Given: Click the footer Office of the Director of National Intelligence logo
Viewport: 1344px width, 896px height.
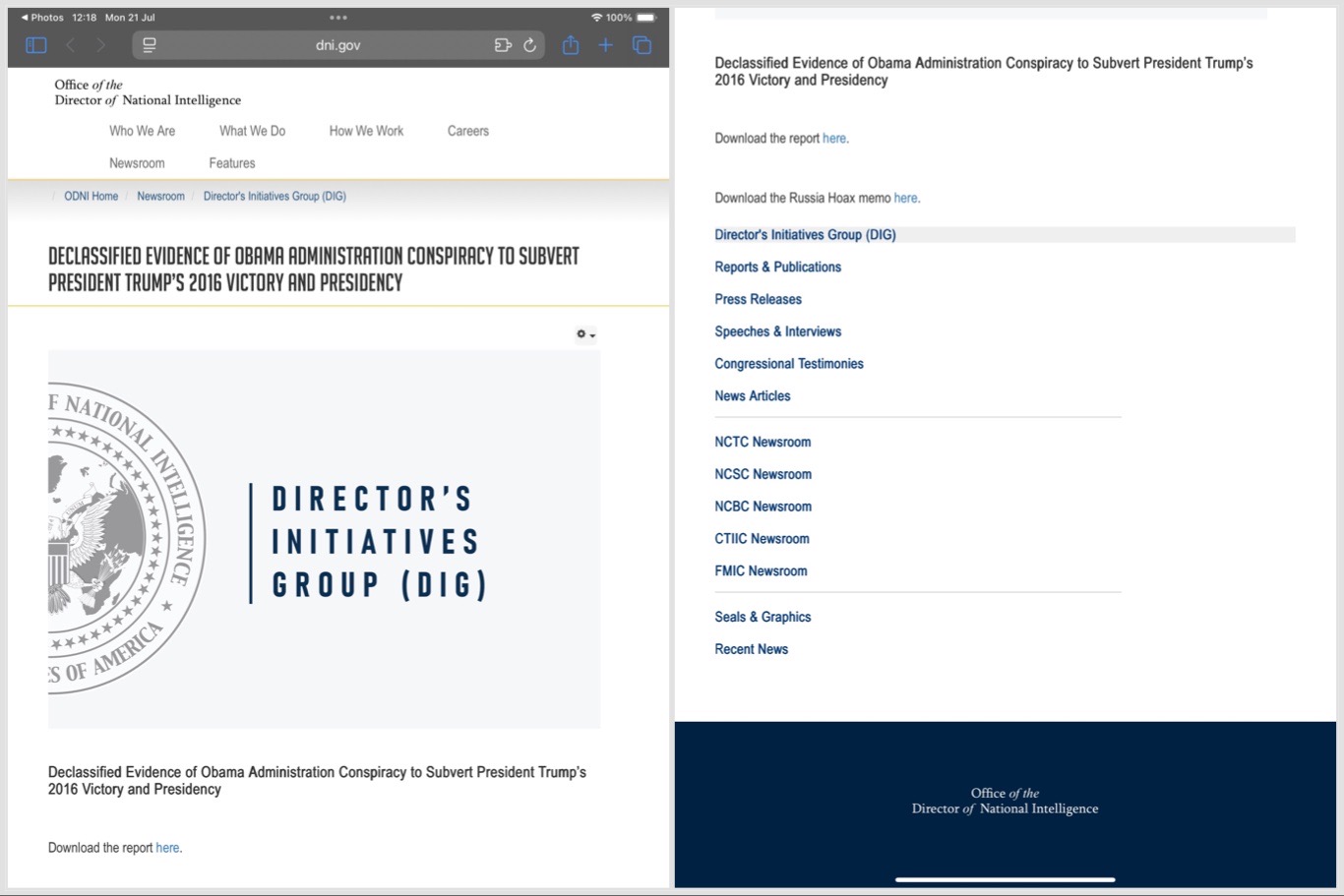Looking at the screenshot, I should click(1005, 801).
